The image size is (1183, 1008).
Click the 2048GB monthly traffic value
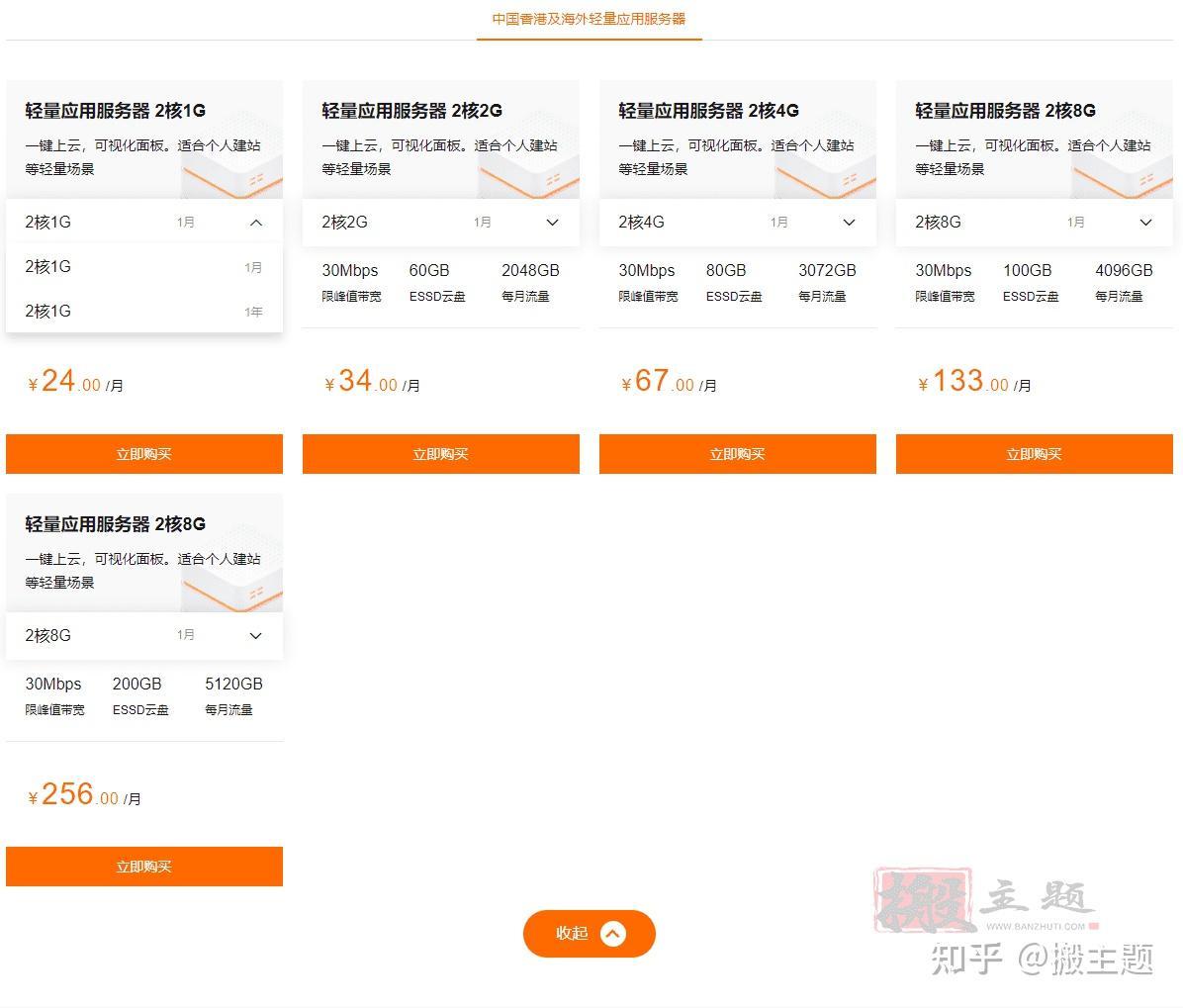[x=530, y=271]
